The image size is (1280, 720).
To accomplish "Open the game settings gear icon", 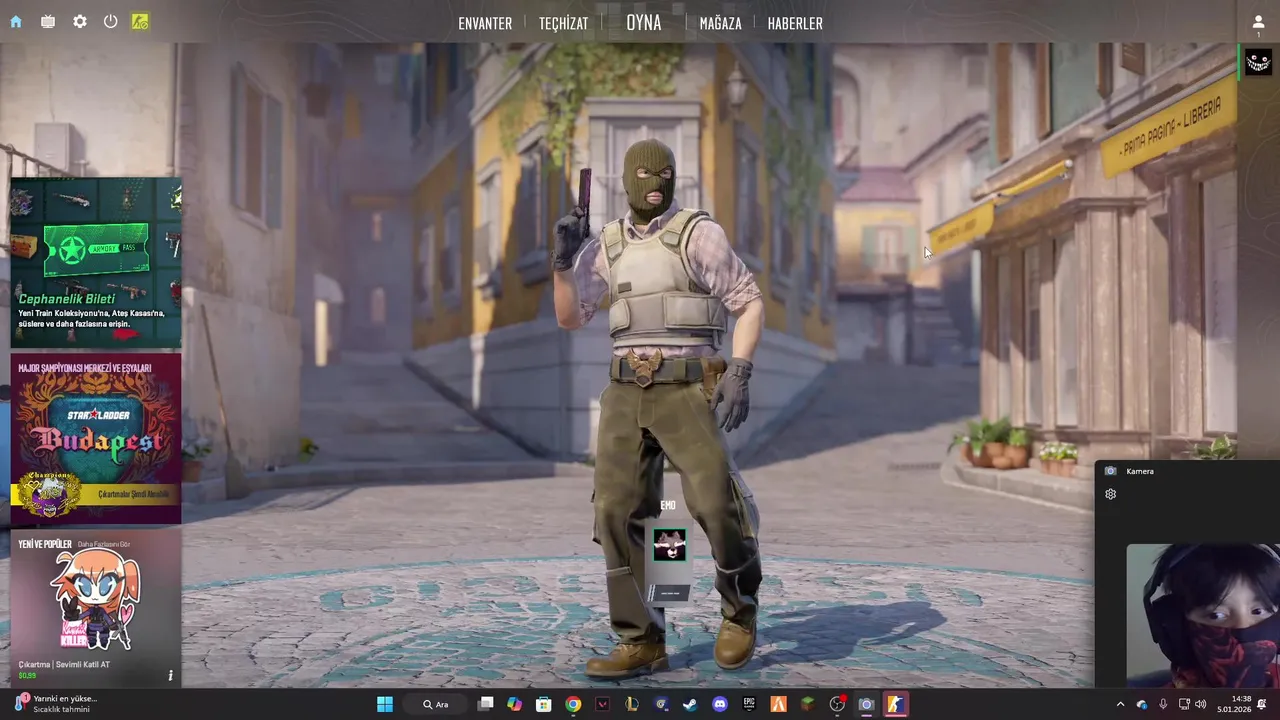I will 80,21.
